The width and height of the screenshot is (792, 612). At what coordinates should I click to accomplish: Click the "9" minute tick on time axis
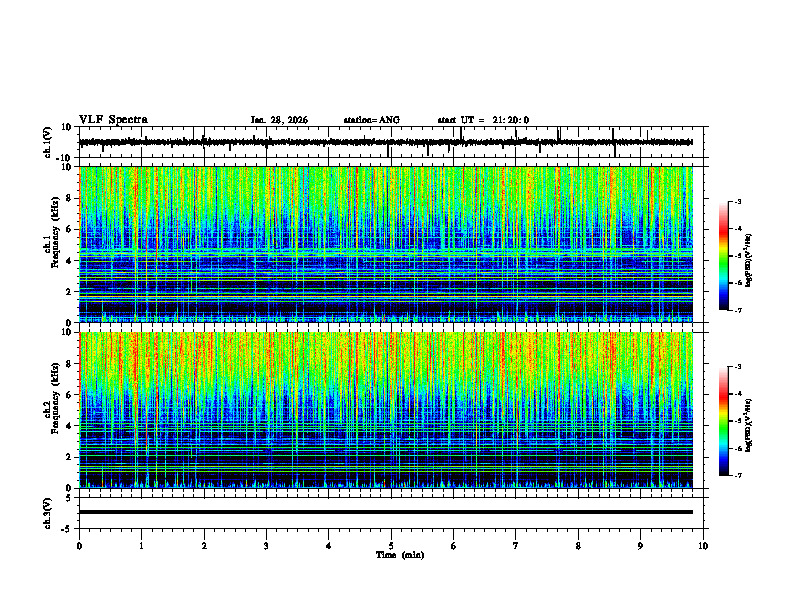640,546
